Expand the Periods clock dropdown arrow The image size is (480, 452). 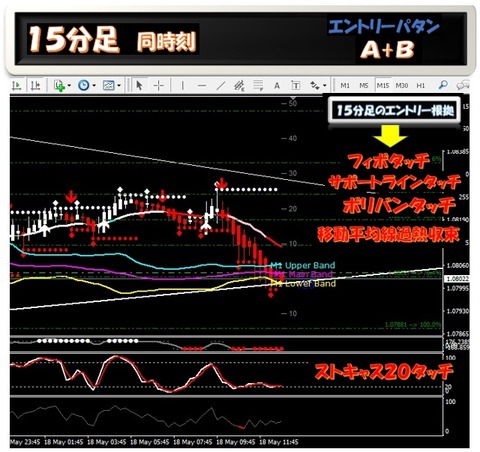pyautogui.click(x=94, y=86)
